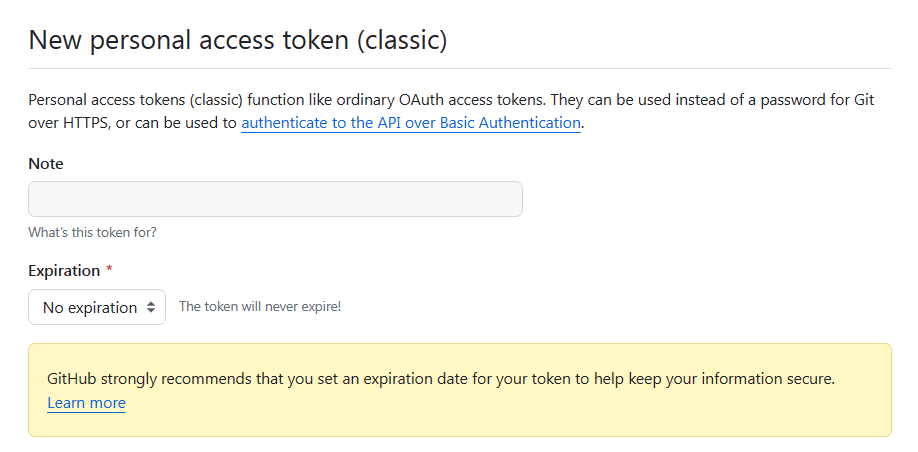Follow the Learn more link

point(86,403)
